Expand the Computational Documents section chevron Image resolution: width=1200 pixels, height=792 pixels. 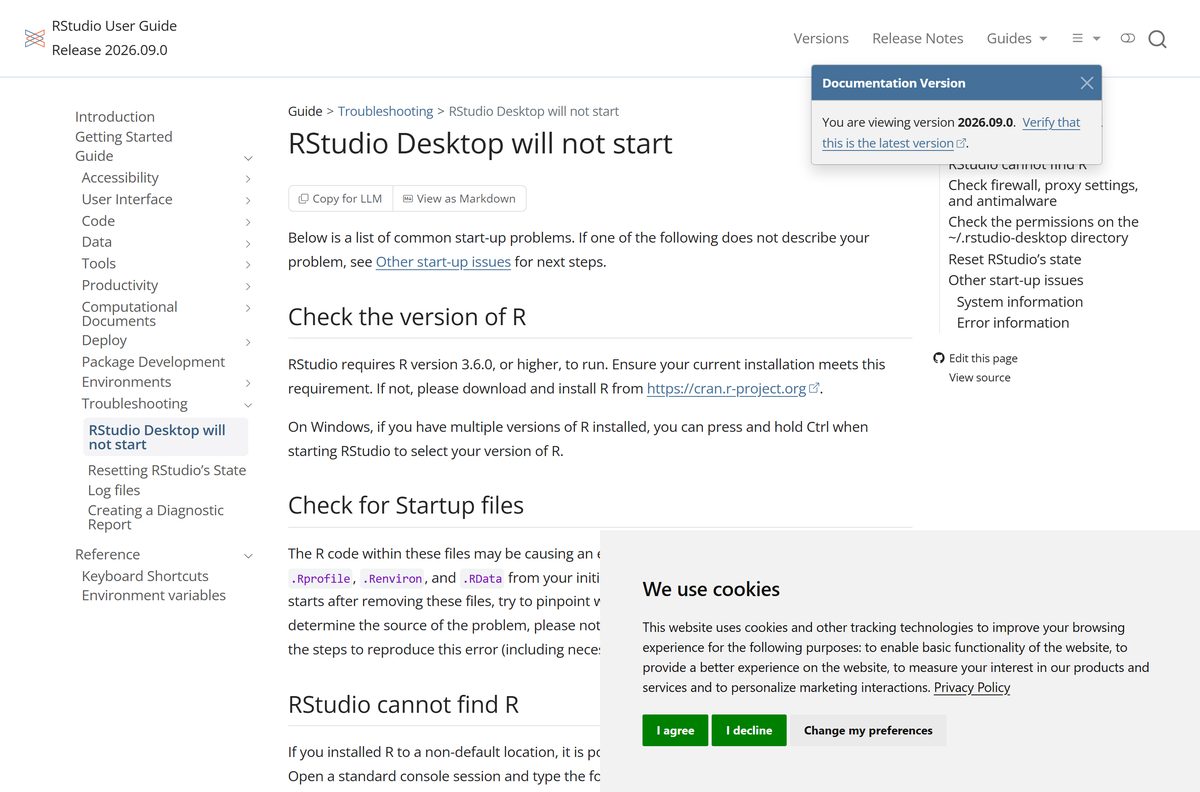[248, 308]
